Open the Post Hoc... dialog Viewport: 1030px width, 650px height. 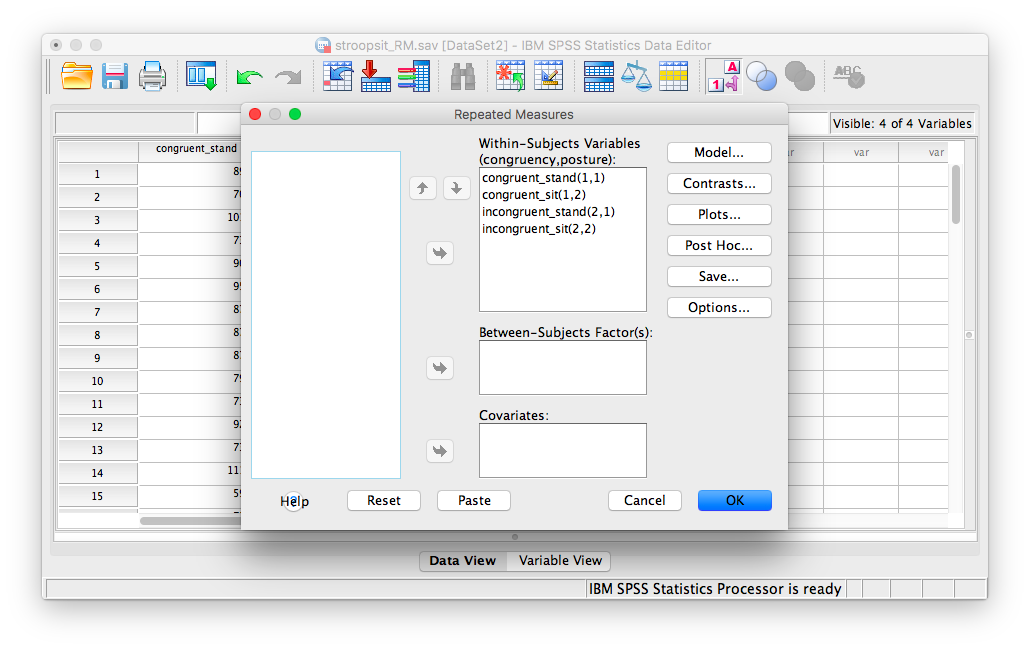coord(719,246)
